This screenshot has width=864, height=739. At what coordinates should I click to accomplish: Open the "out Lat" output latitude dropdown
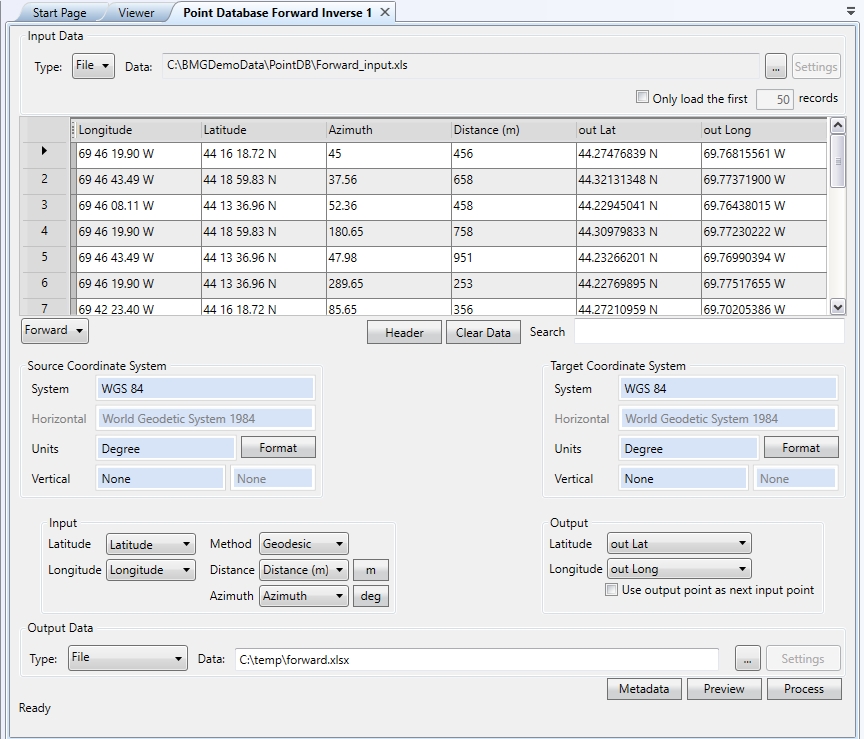[678, 544]
